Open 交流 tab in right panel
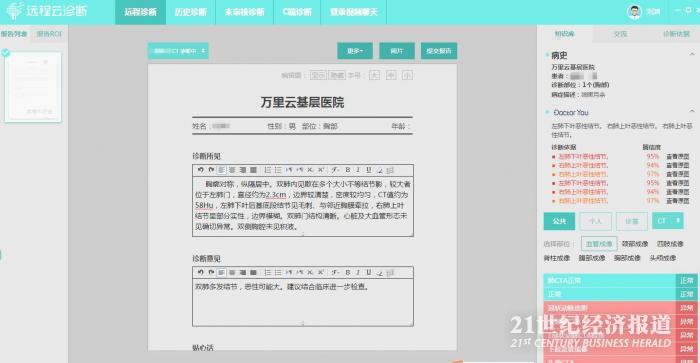The image size is (700, 363). [621, 34]
